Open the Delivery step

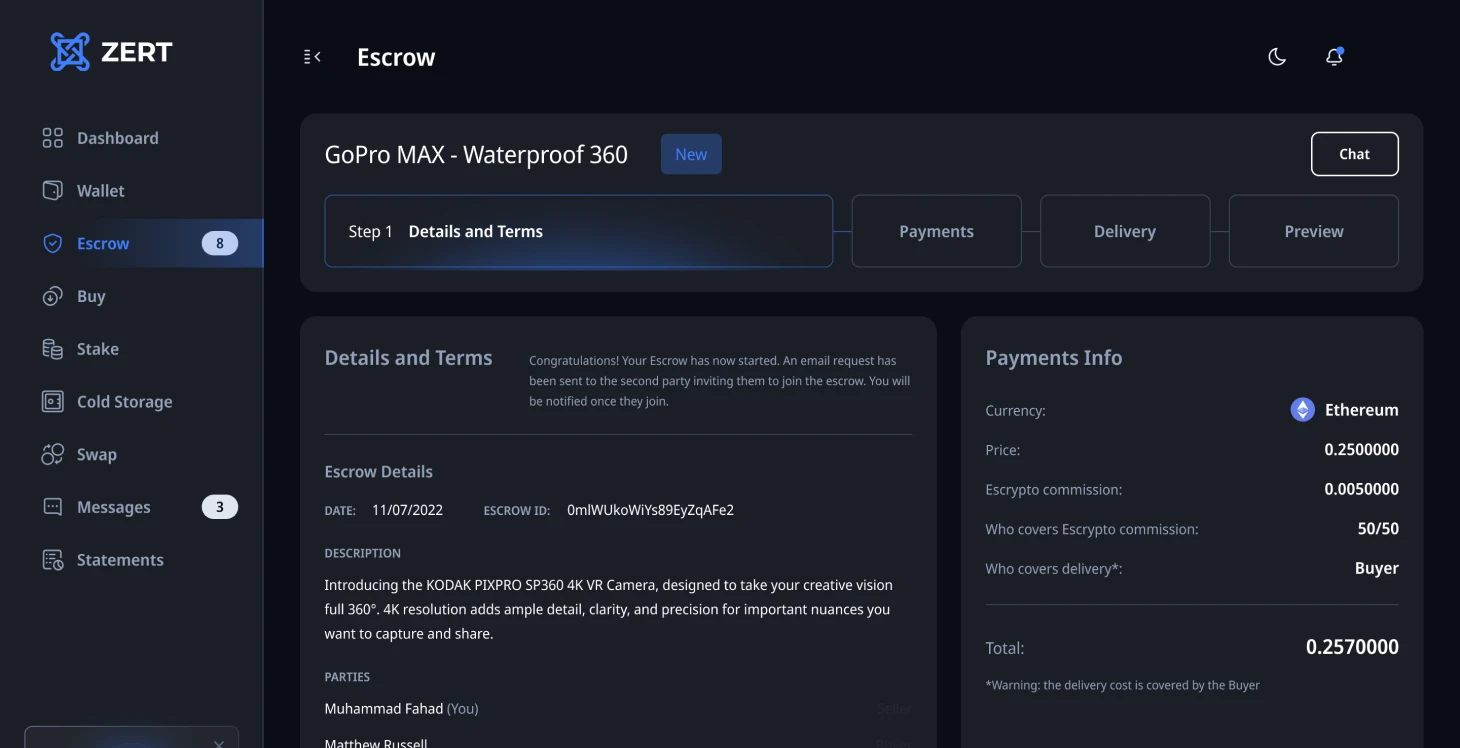(1125, 231)
